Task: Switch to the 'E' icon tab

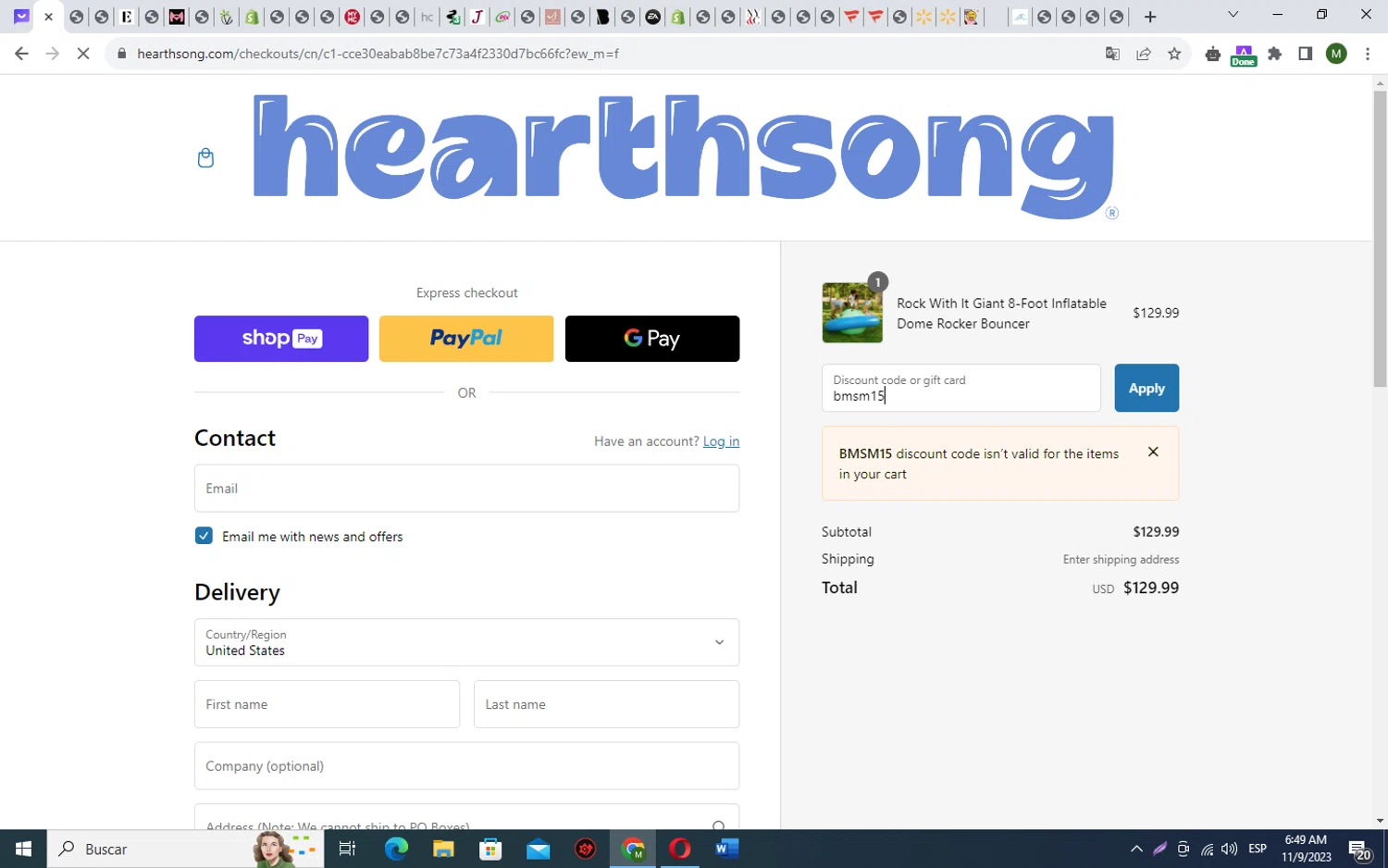Action: coord(127,17)
